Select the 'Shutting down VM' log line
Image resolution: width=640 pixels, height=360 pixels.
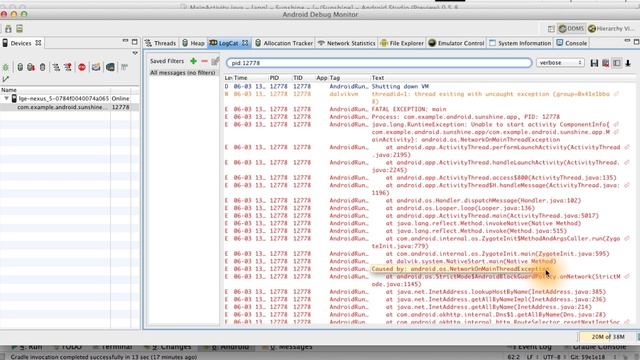pyautogui.click(x=429, y=87)
